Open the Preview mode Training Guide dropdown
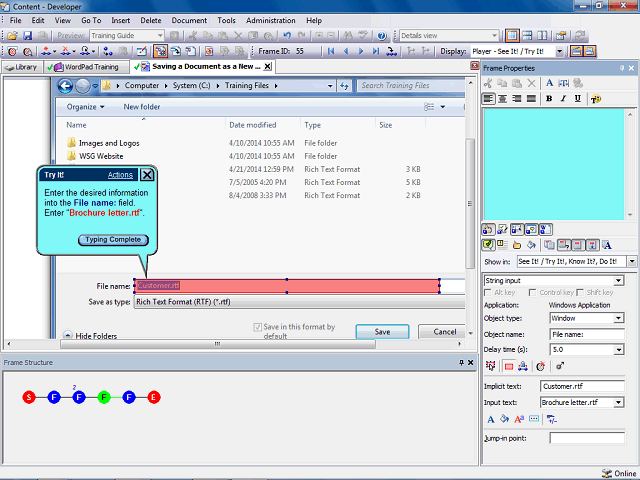Image resolution: width=640 pixels, height=480 pixels. coord(160,36)
